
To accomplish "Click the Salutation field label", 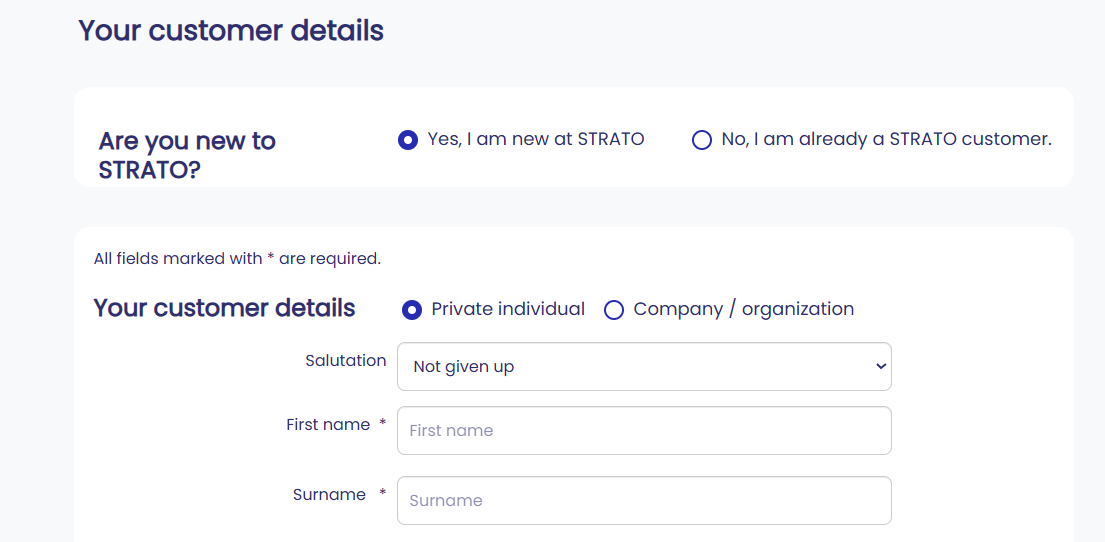I will pos(345,361).
